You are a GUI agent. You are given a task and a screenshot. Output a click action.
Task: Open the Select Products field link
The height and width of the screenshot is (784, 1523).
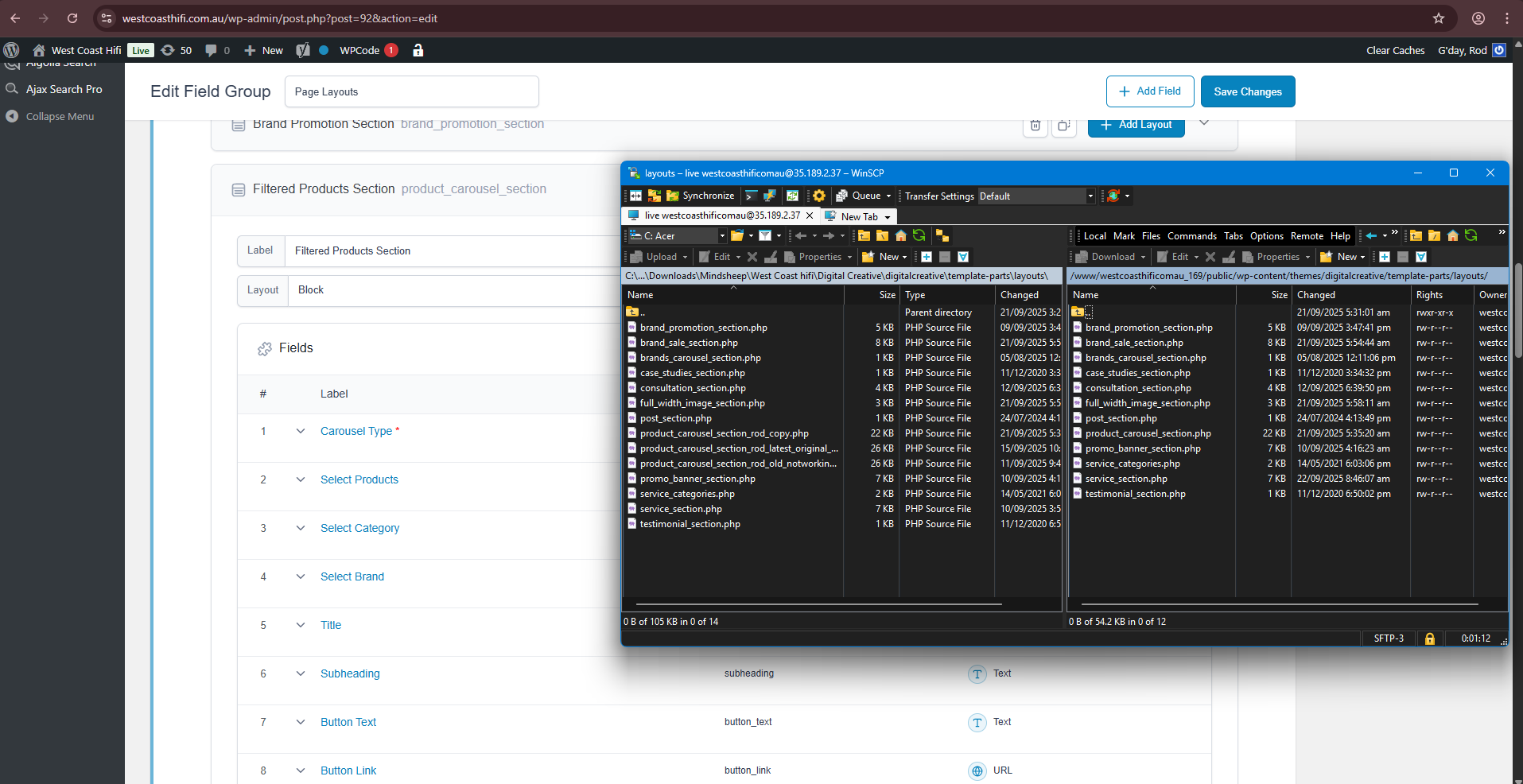point(359,479)
